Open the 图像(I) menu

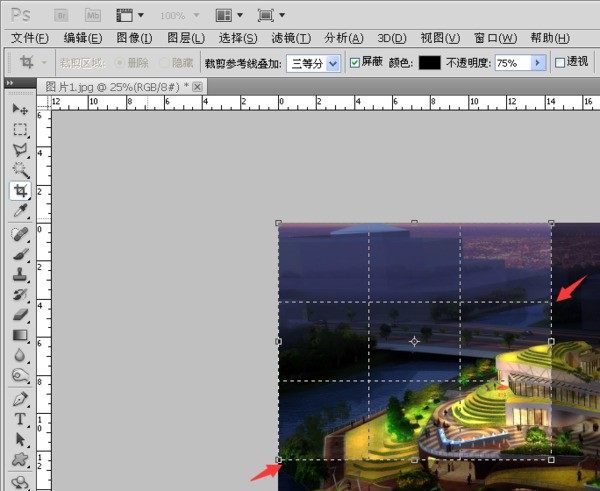134,38
